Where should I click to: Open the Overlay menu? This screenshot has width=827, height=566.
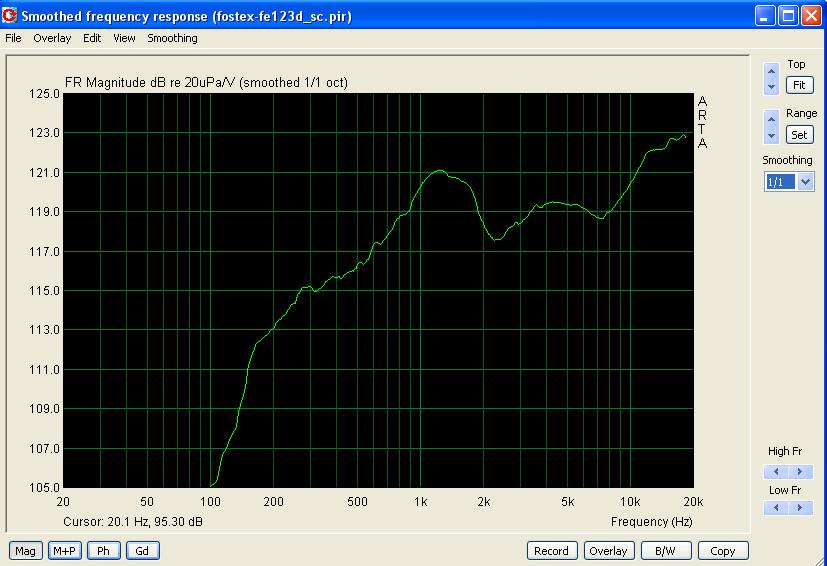(x=52, y=38)
